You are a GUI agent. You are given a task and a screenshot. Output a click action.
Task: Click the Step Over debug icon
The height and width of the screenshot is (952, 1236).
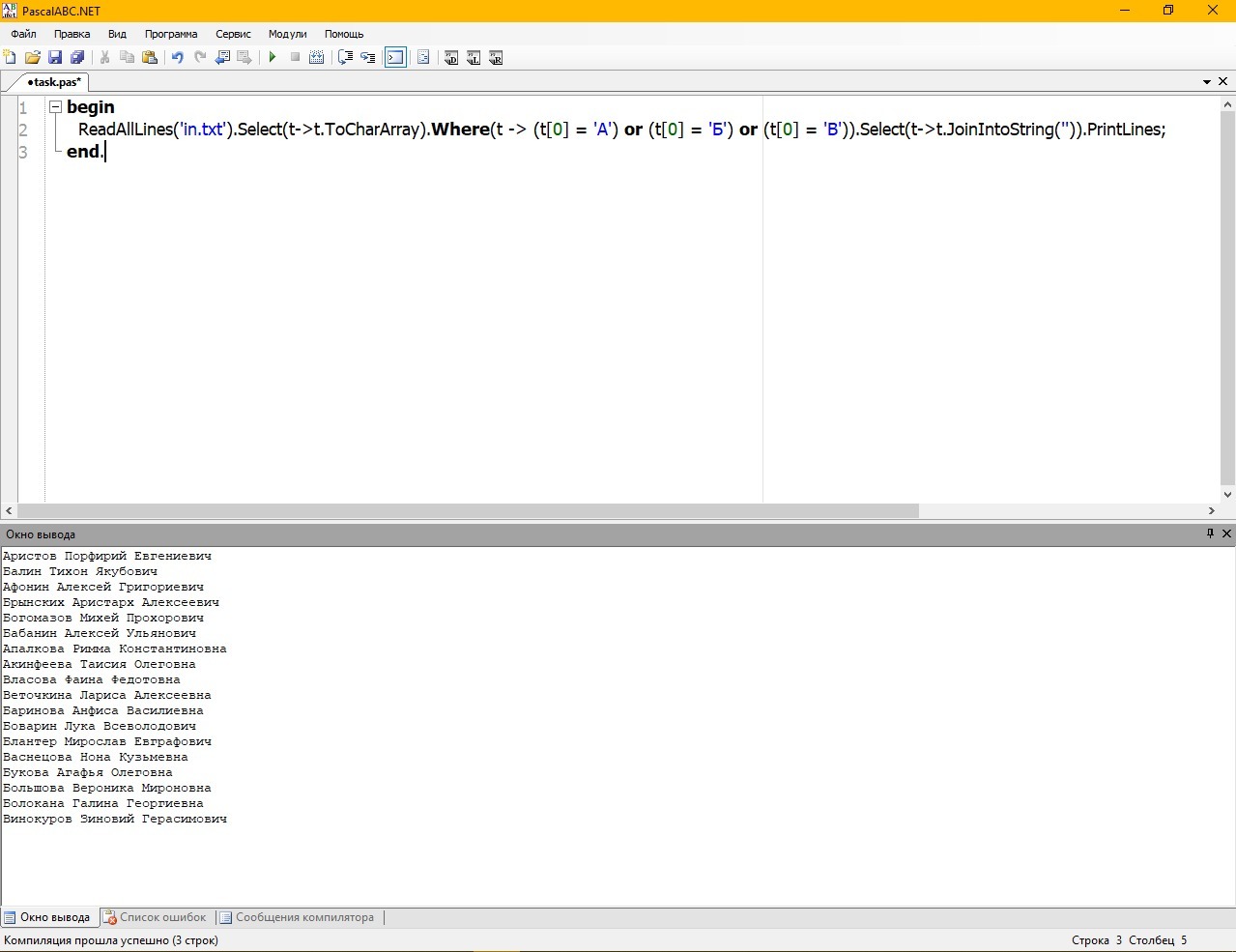pyautogui.click(x=367, y=58)
